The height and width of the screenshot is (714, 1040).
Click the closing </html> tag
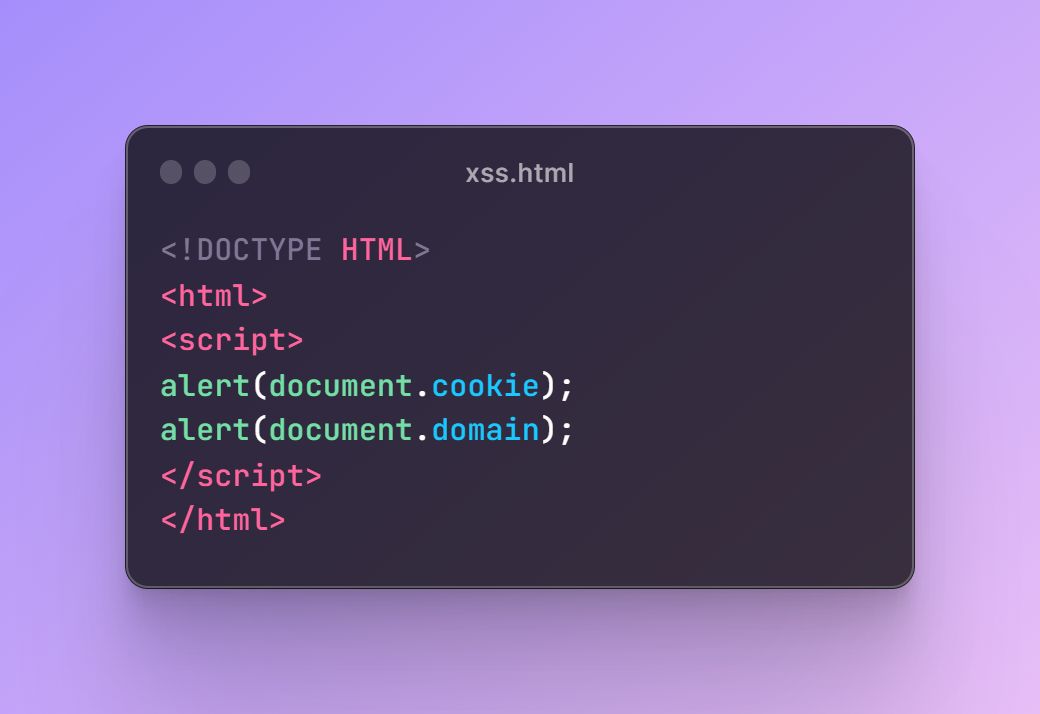[224, 520]
